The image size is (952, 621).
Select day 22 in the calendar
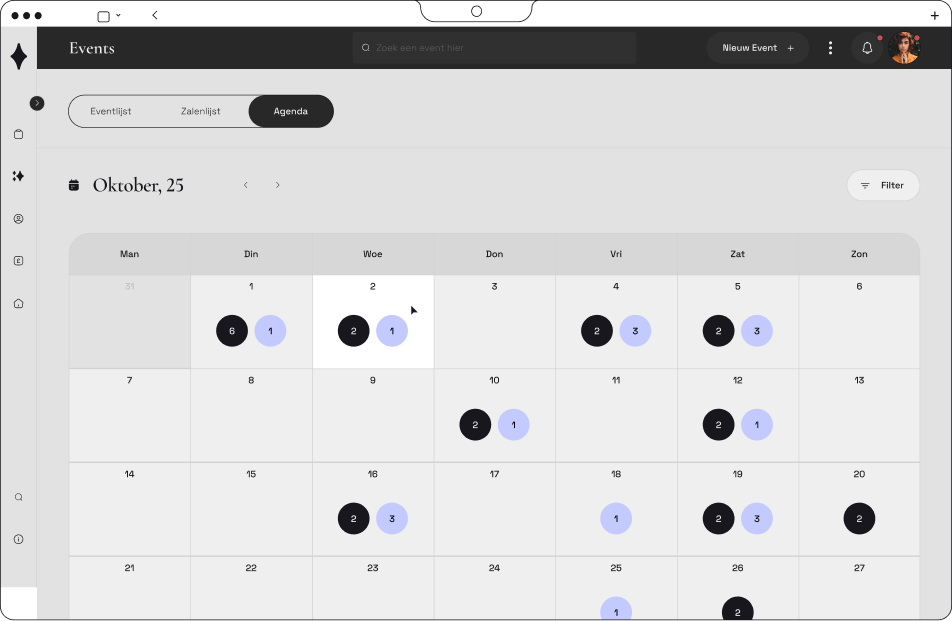click(251, 588)
